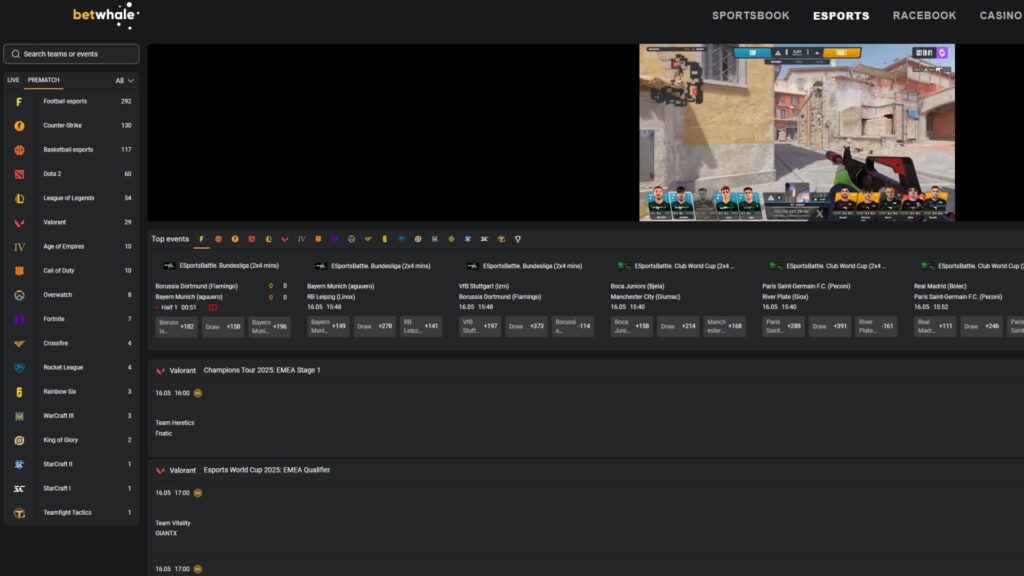Open the Dota 2 sidebar icon
Screen dimensions: 1024x576
pyautogui.click(x=19, y=174)
